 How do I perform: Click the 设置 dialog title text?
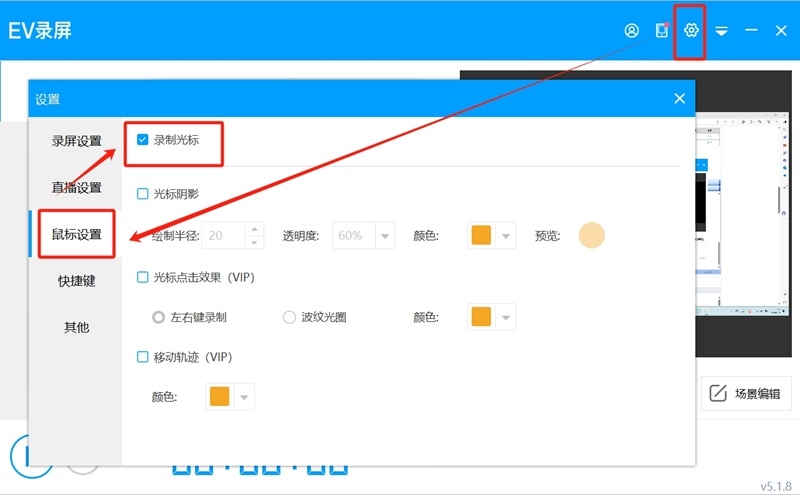[47, 99]
